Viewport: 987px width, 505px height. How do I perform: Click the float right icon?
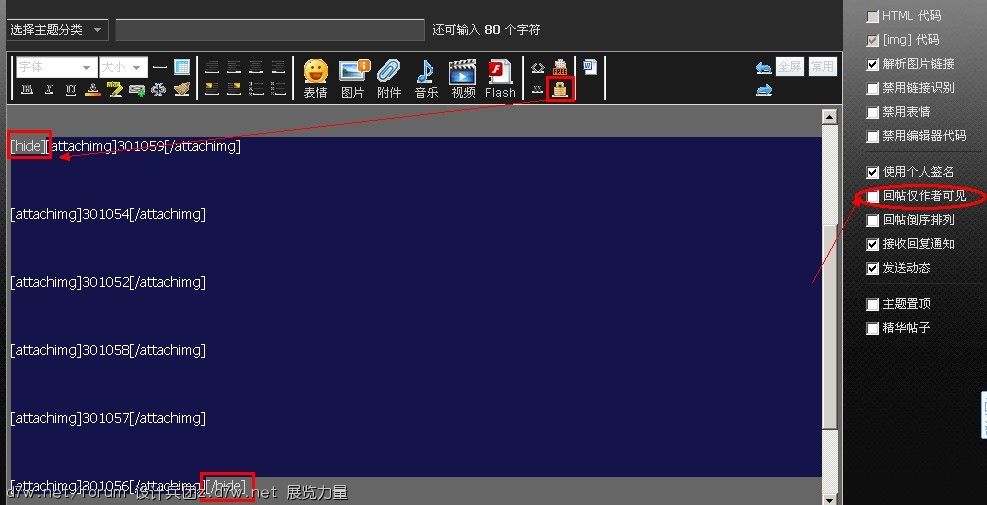tap(234, 89)
